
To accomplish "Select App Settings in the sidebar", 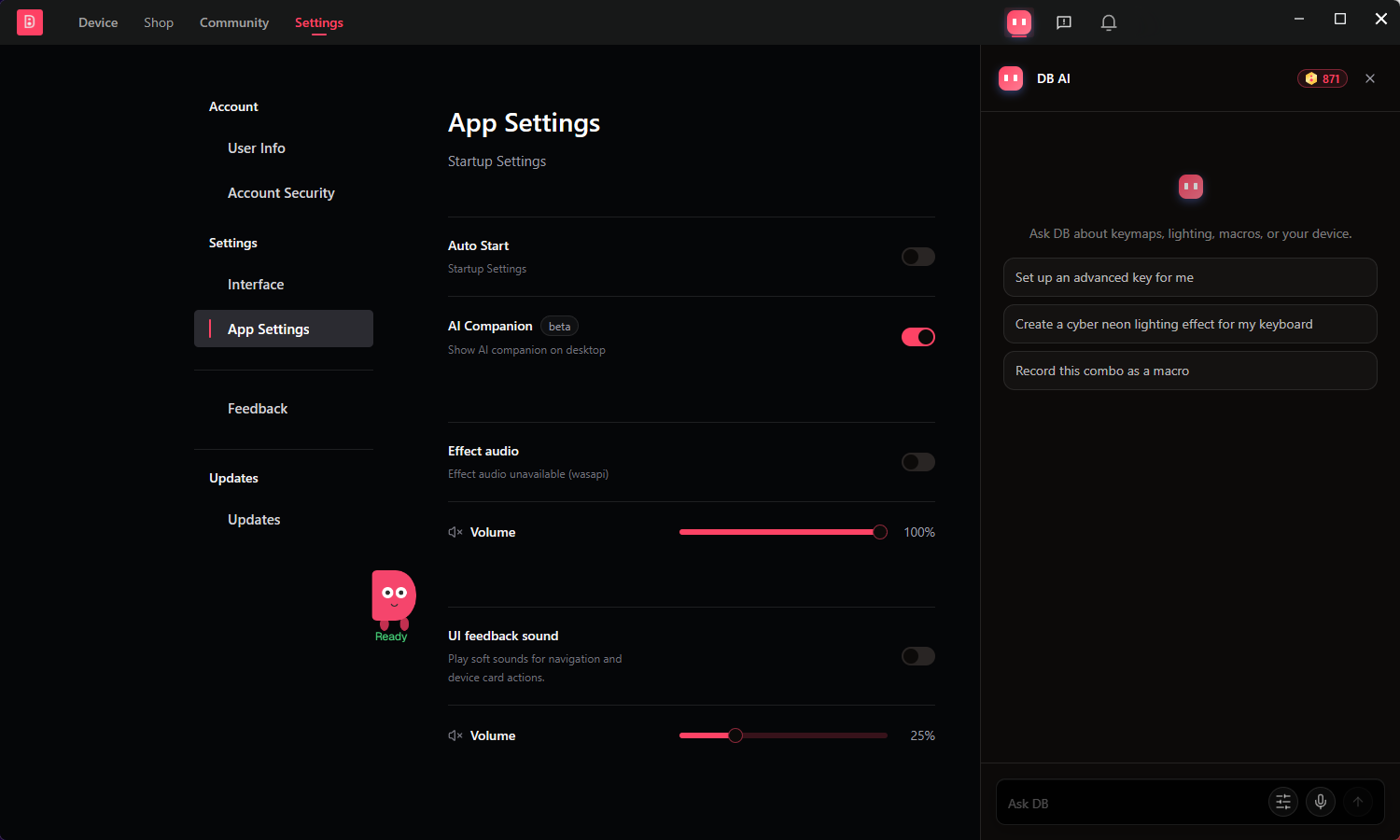I will tap(284, 329).
